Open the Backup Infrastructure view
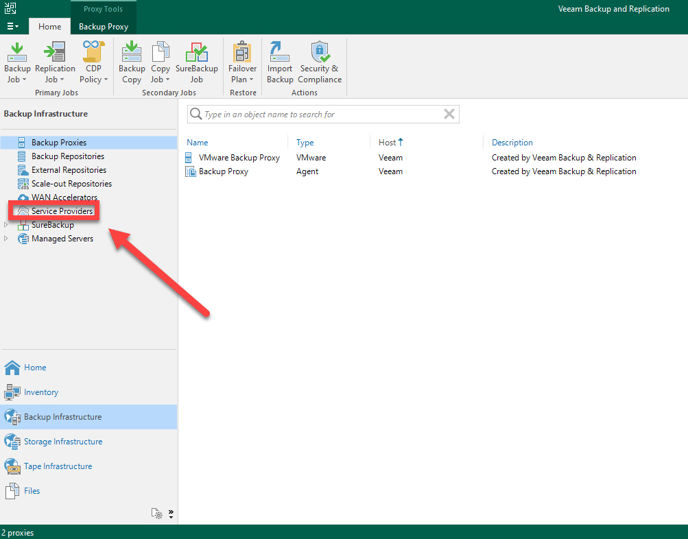This screenshot has height=539, width=688. pyautogui.click(x=89, y=417)
